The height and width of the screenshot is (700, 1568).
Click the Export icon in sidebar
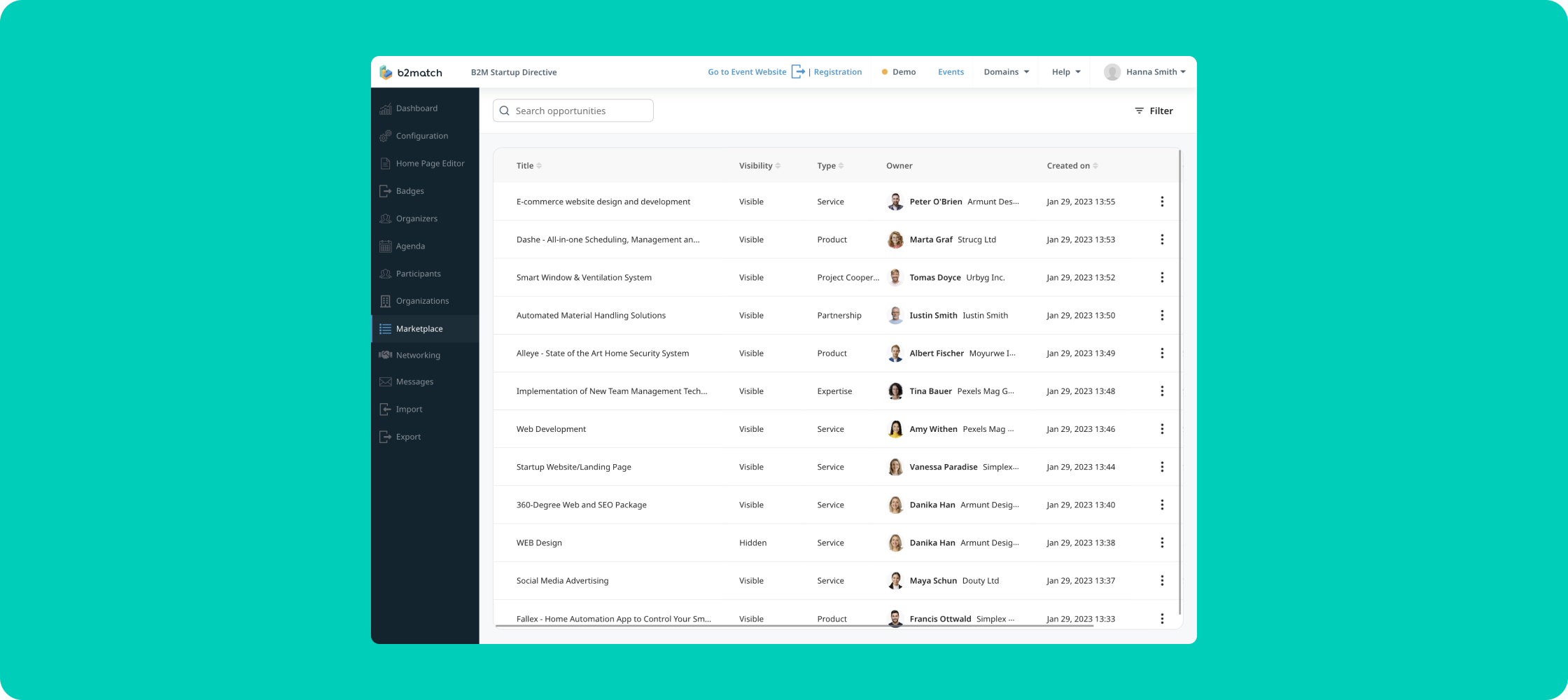pos(385,437)
